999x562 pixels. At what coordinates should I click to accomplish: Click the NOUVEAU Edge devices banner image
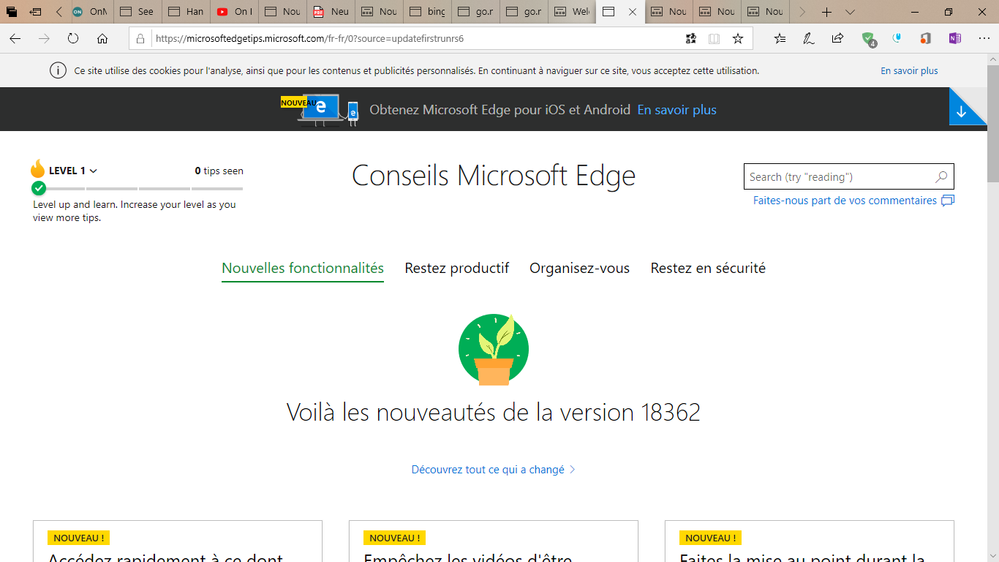coord(320,110)
